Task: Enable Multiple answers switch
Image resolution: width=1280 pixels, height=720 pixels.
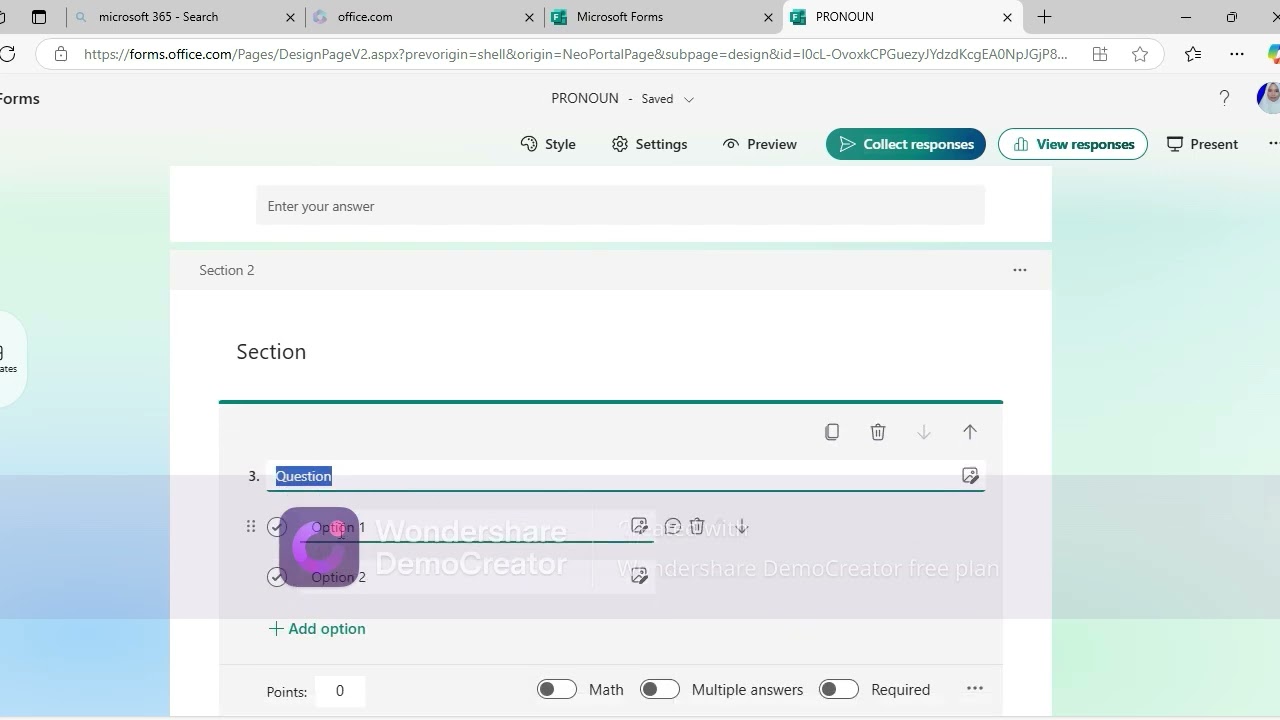Action: point(660,689)
